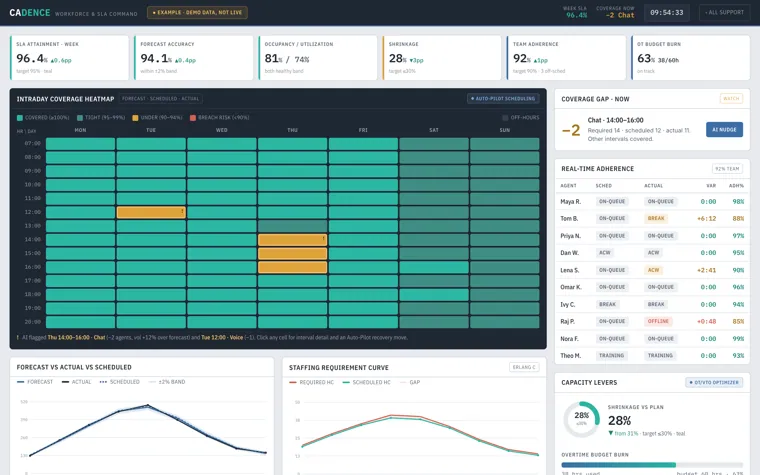Click the Forecast · Scheduled · Actual tag
Image resolution: width=760 pixels, height=475 pixels.
(160, 98)
